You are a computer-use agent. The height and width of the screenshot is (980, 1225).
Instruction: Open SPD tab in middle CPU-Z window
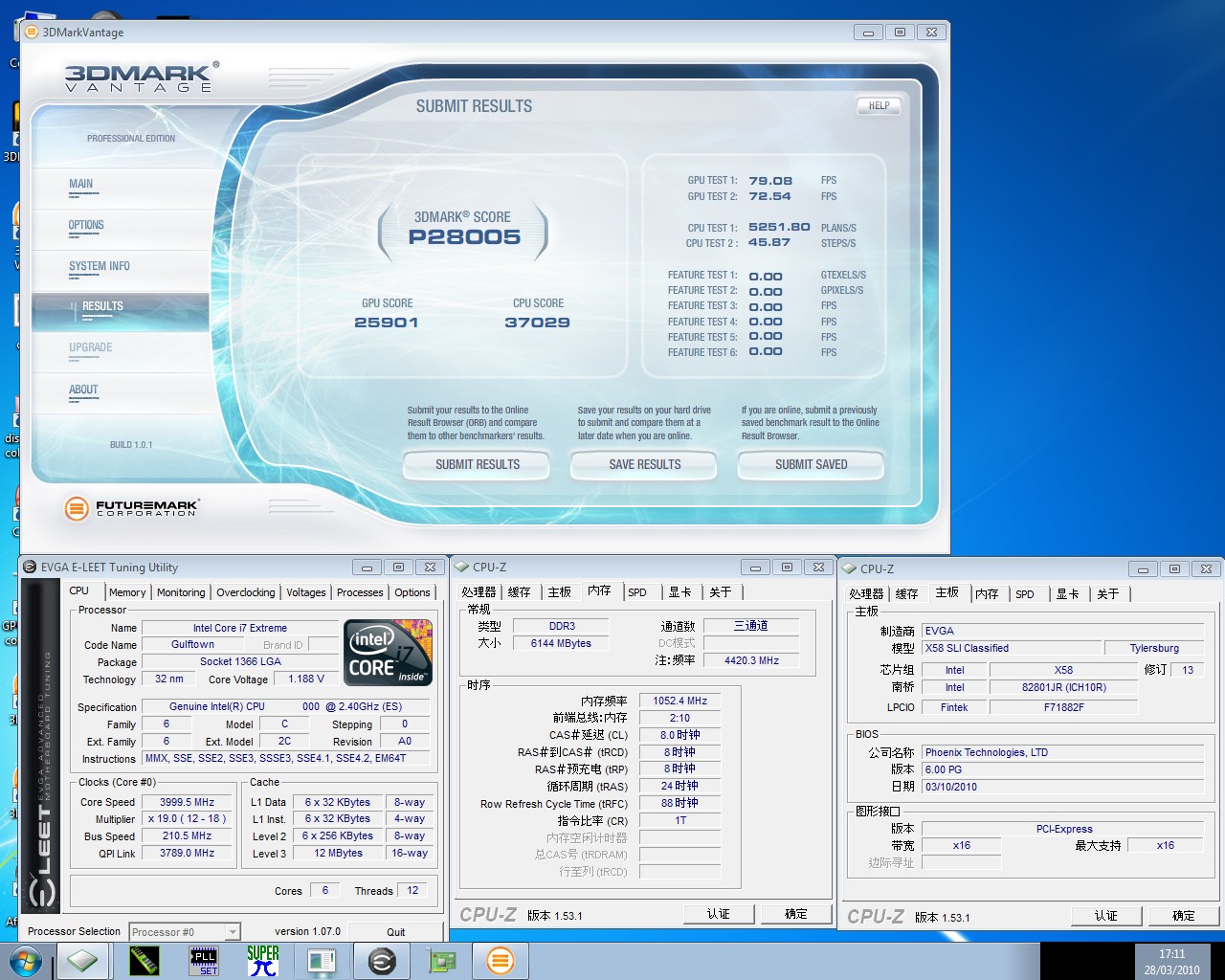point(637,592)
